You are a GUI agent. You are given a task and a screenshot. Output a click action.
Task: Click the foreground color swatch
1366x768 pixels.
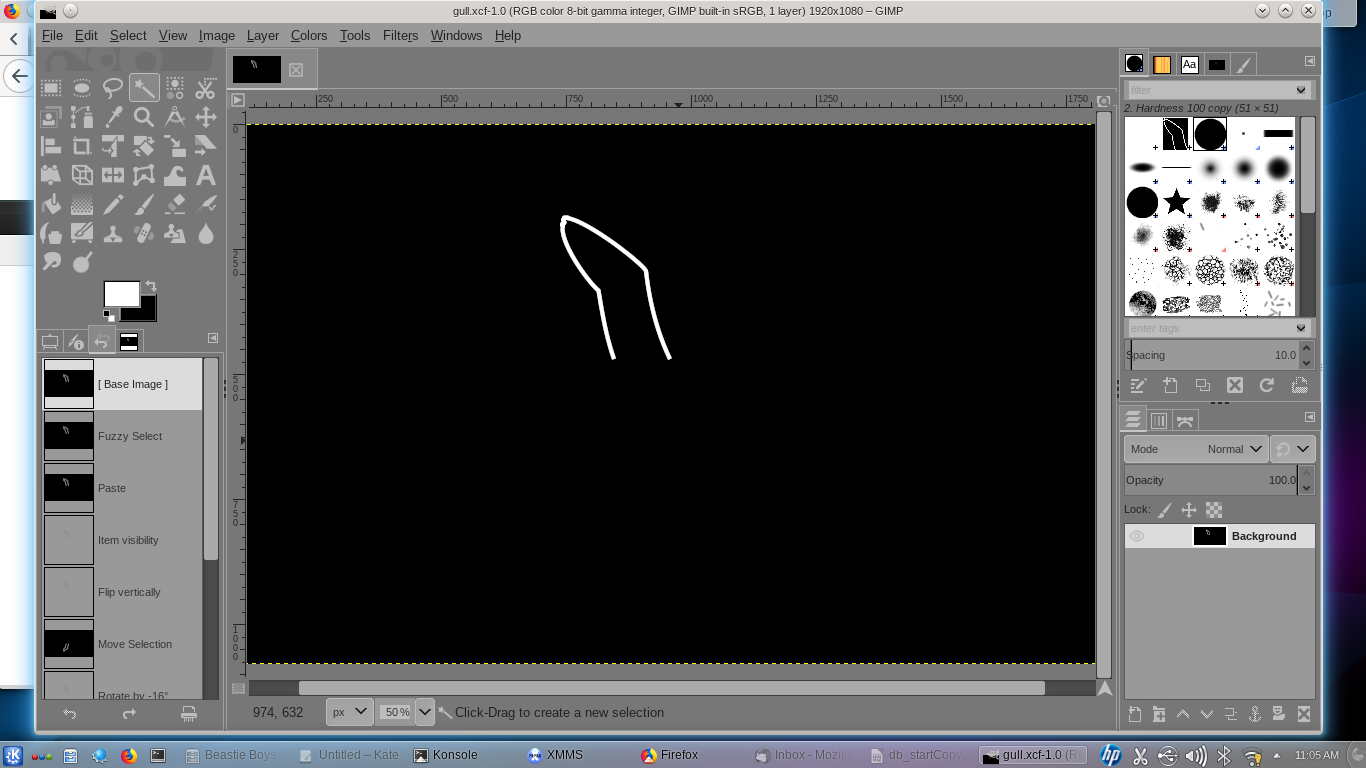point(122,293)
